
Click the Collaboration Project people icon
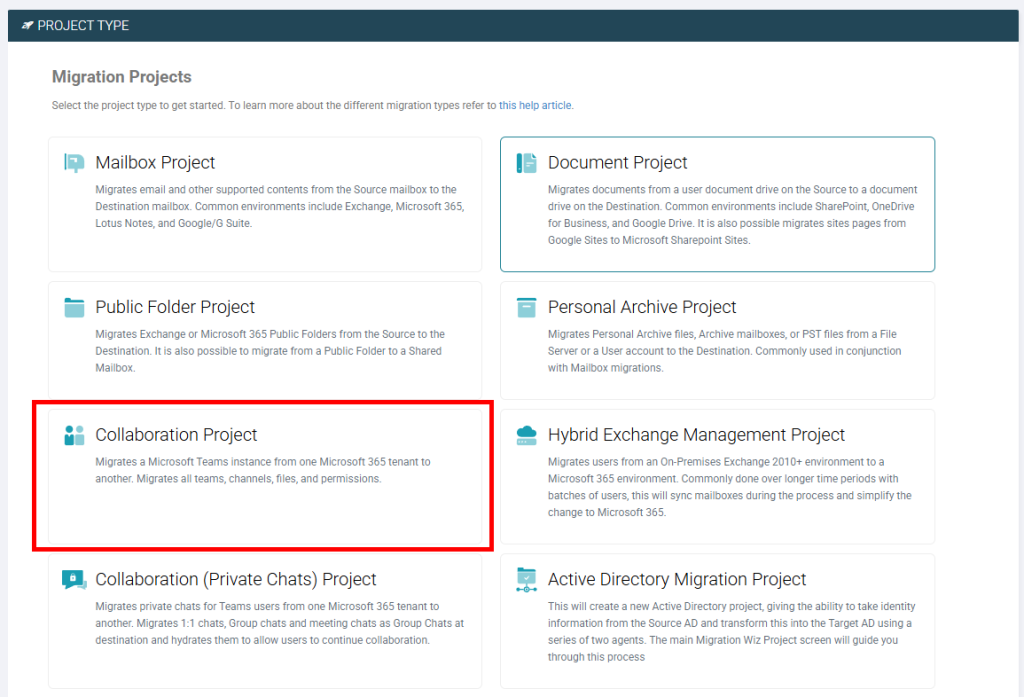click(x=74, y=435)
